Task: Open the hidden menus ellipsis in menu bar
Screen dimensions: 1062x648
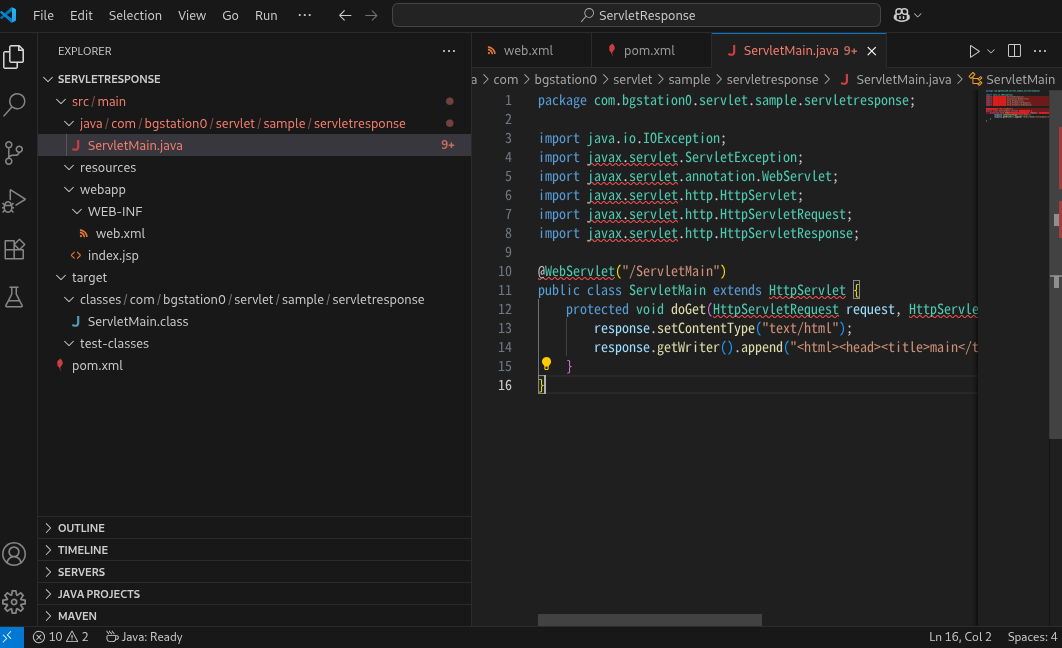Action: coord(305,15)
